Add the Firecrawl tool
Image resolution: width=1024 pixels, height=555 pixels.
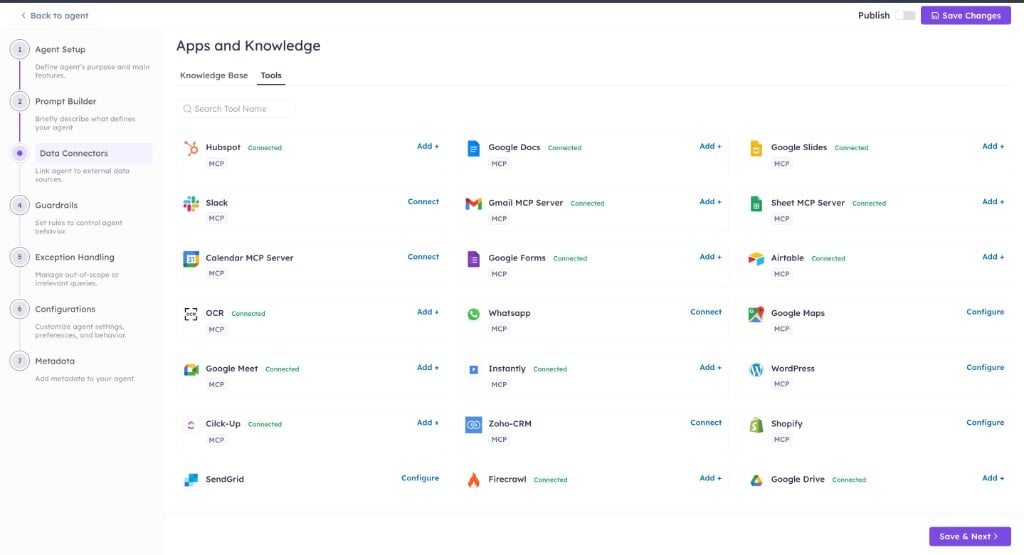click(x=711, y=478)
